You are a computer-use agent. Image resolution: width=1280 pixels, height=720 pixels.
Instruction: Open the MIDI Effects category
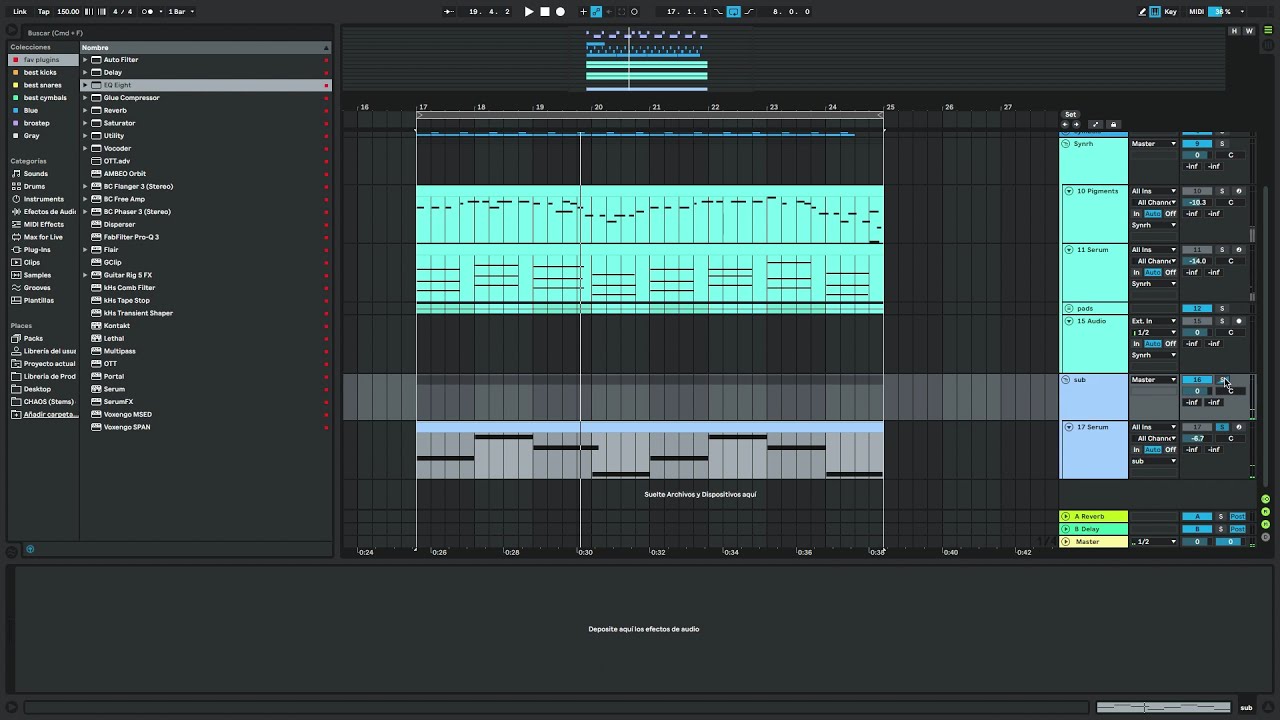tap(43, 224)
